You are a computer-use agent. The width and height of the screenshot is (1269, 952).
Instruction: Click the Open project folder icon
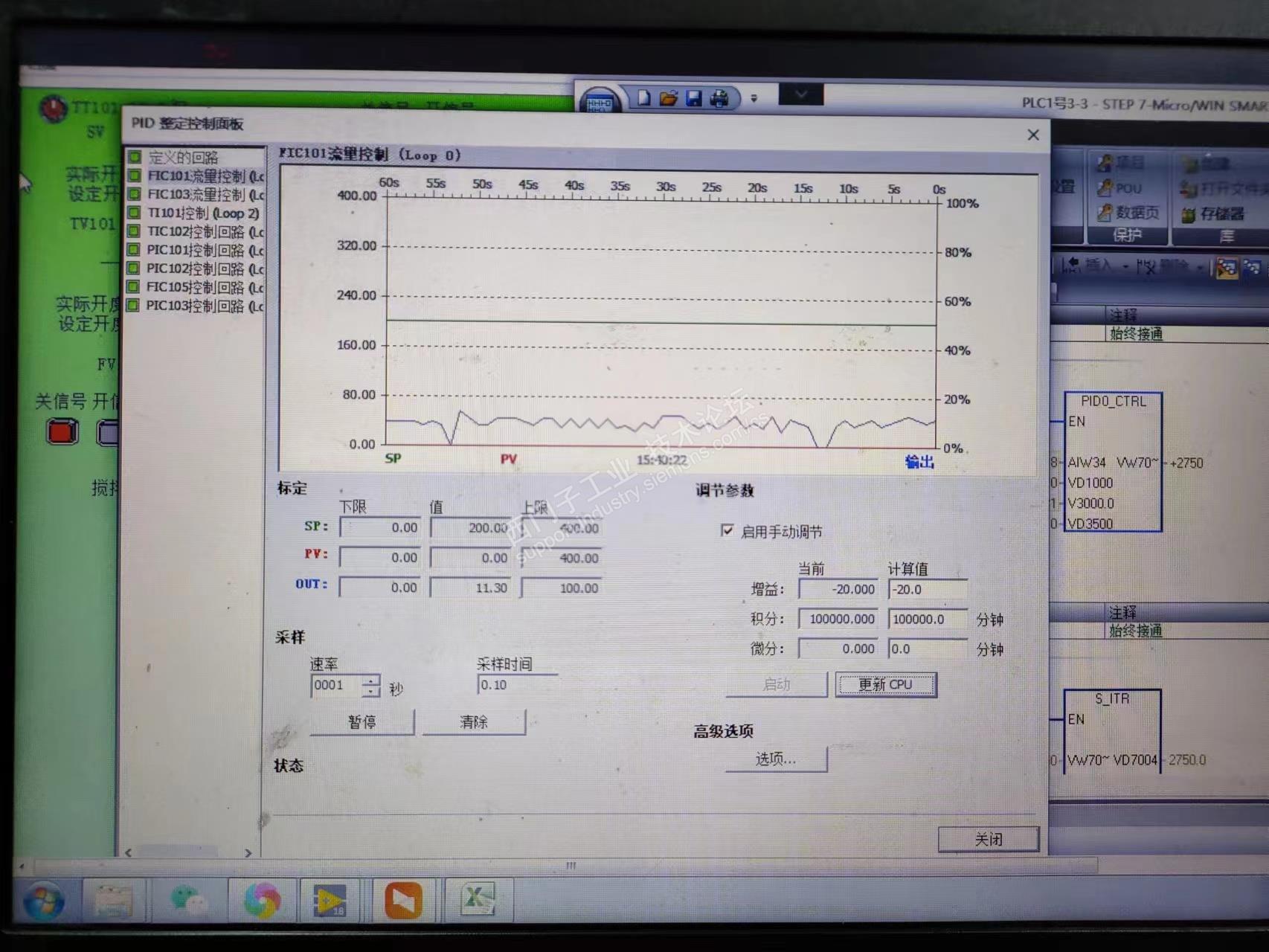point(668,98)
